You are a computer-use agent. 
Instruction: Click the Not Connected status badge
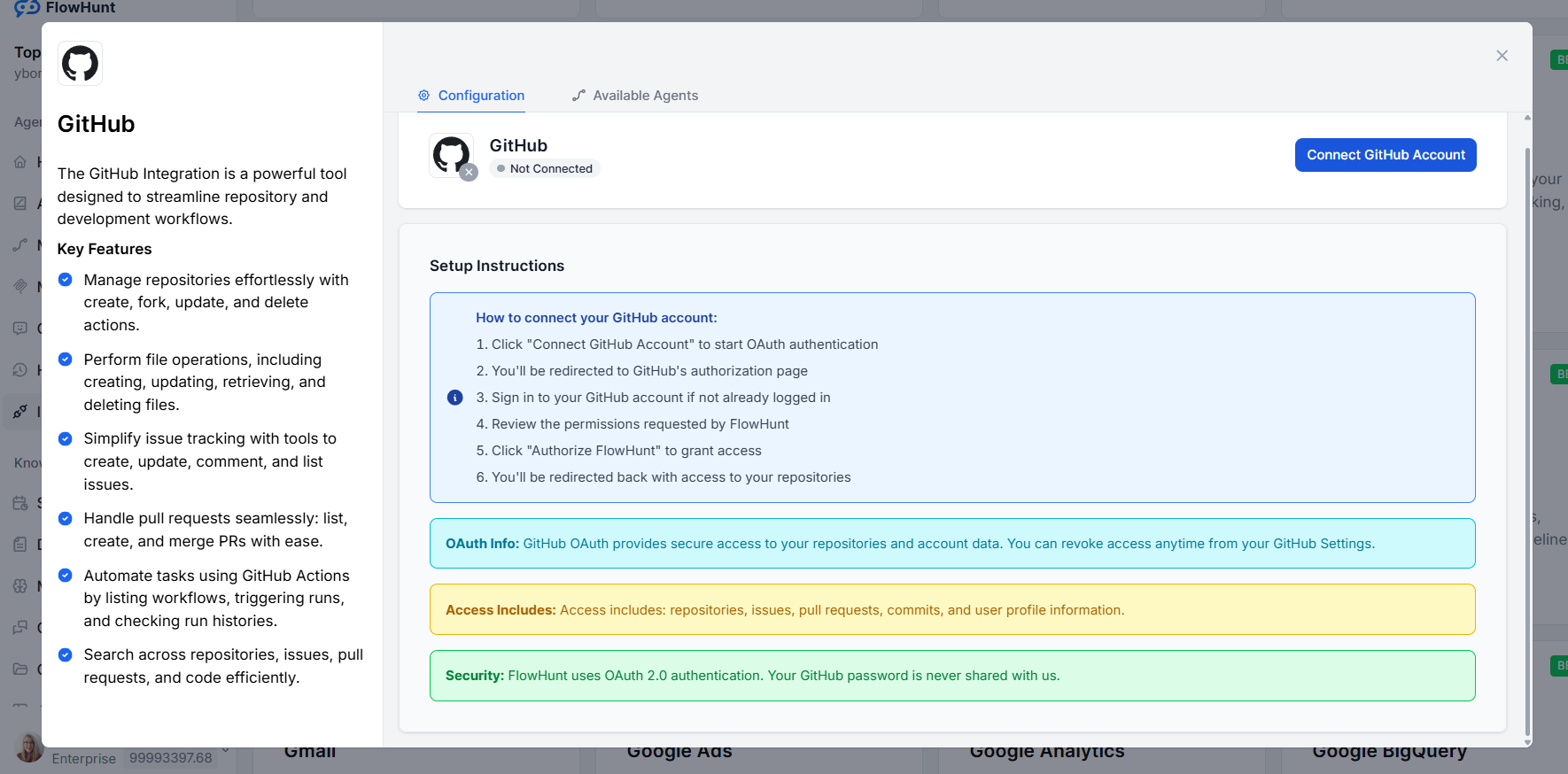pos(545,168)
